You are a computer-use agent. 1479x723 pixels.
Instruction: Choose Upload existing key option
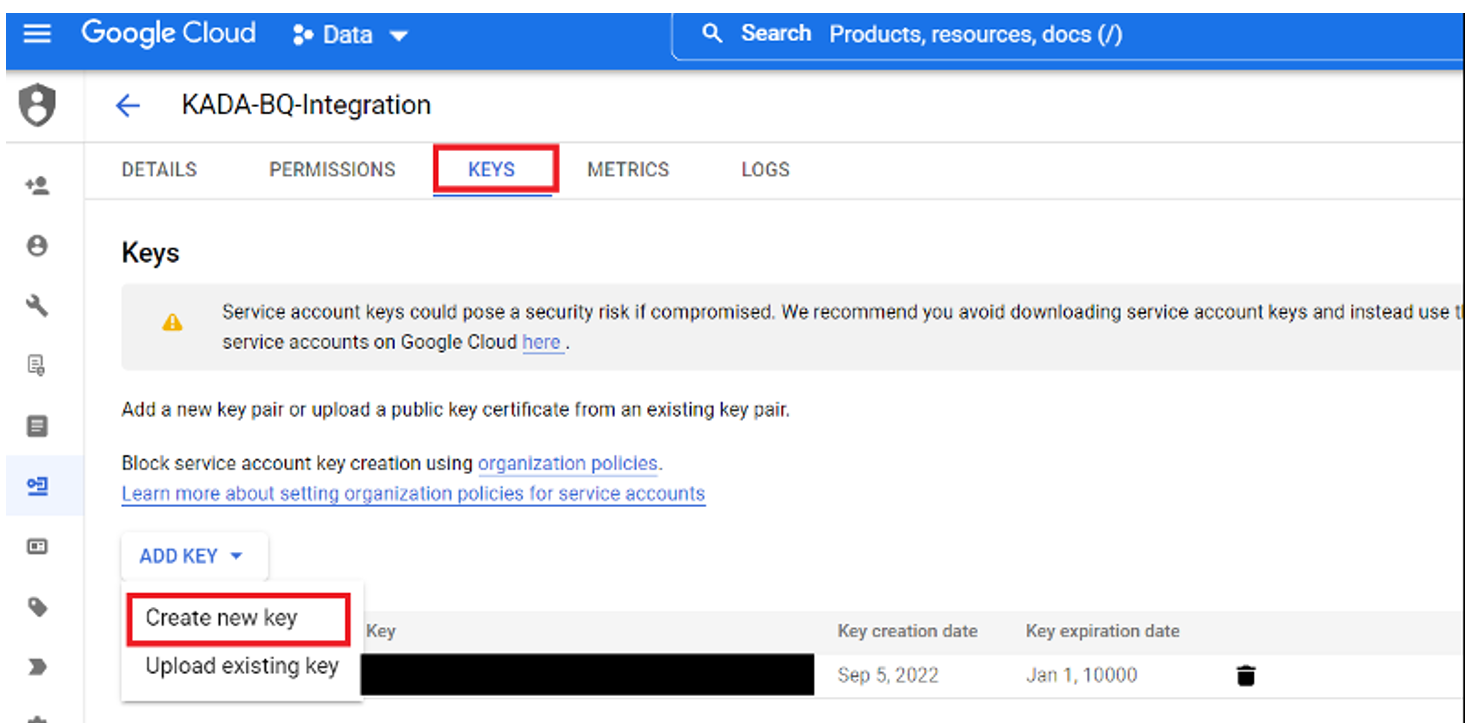coord(242,666)
